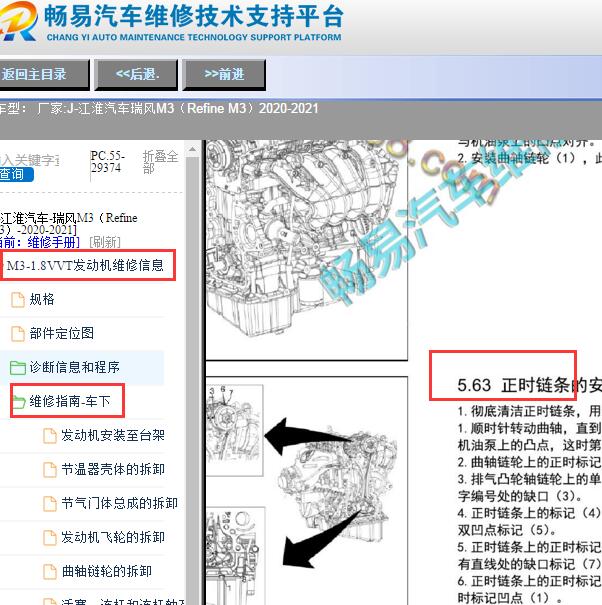The width and height of the screenshot is (602, 605).
Task: Open 曲轴链轮的拆卸 page
Action: (107, 571)
